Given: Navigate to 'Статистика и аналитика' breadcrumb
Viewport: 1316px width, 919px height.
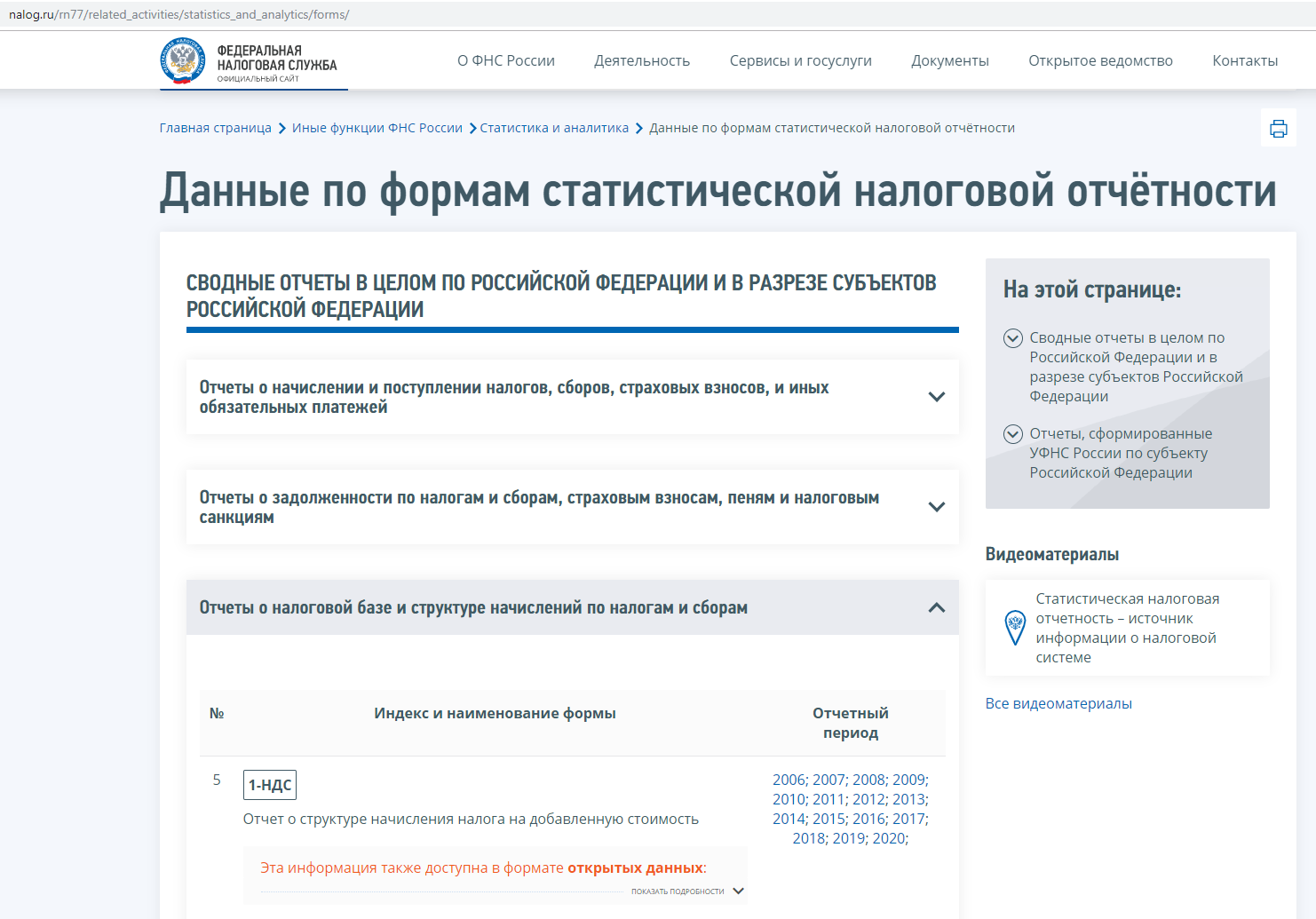Looking at the screenshot, I should click(x=554, y=128).
